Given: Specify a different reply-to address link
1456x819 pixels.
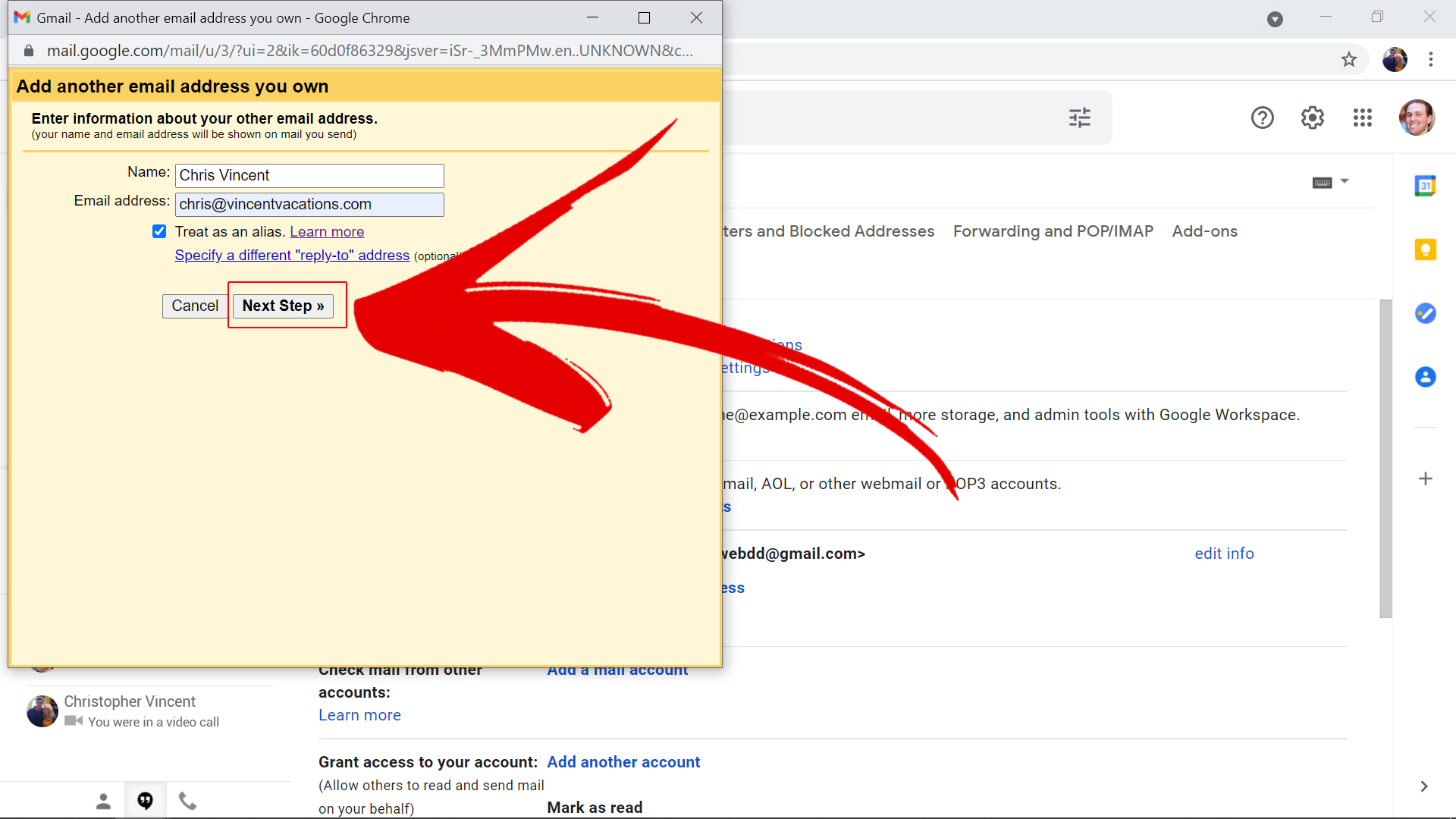Looking at the screenshot, I should click(x=292, y=255).
